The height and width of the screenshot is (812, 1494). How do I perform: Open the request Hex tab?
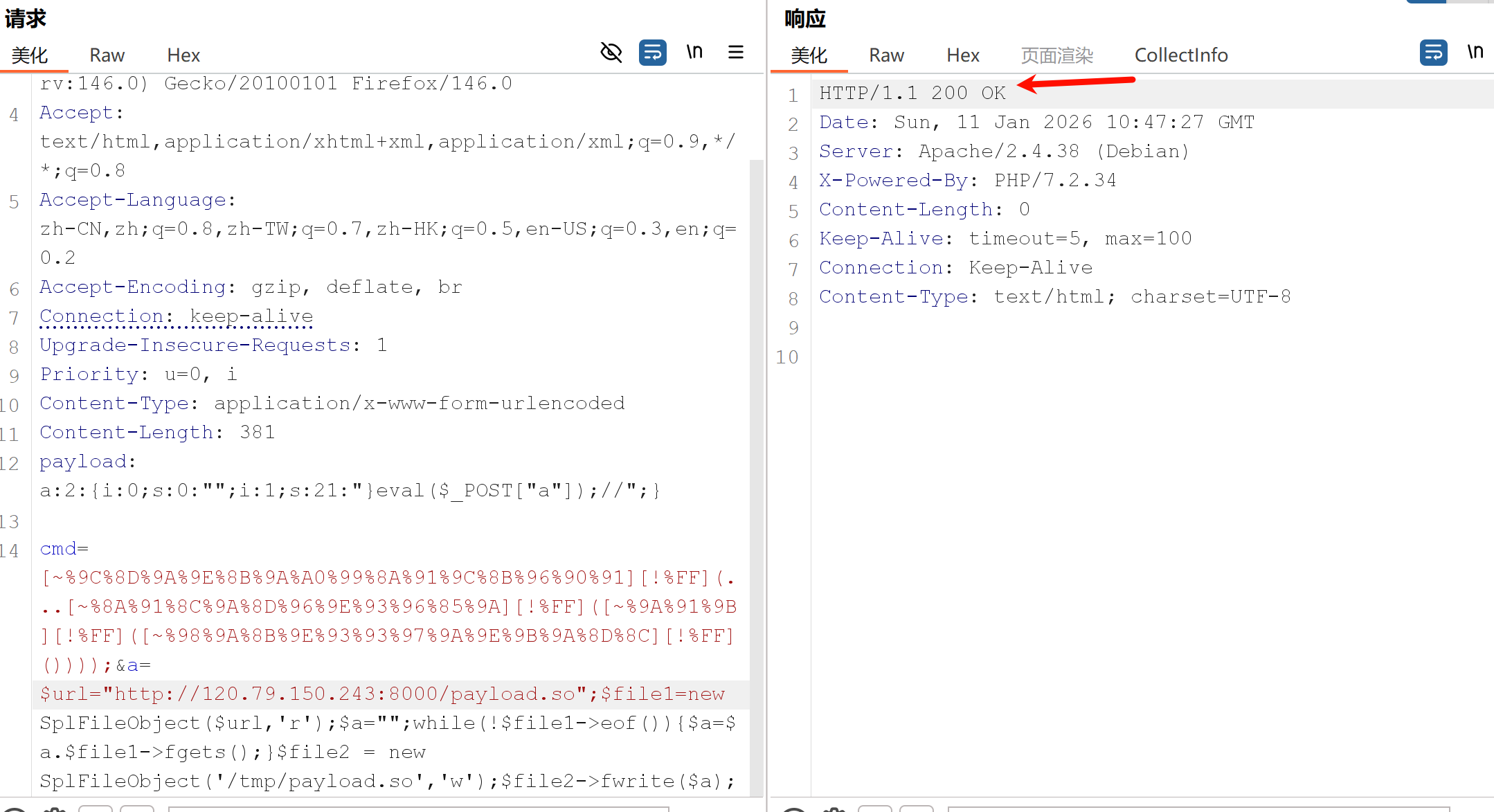(183, 55)
